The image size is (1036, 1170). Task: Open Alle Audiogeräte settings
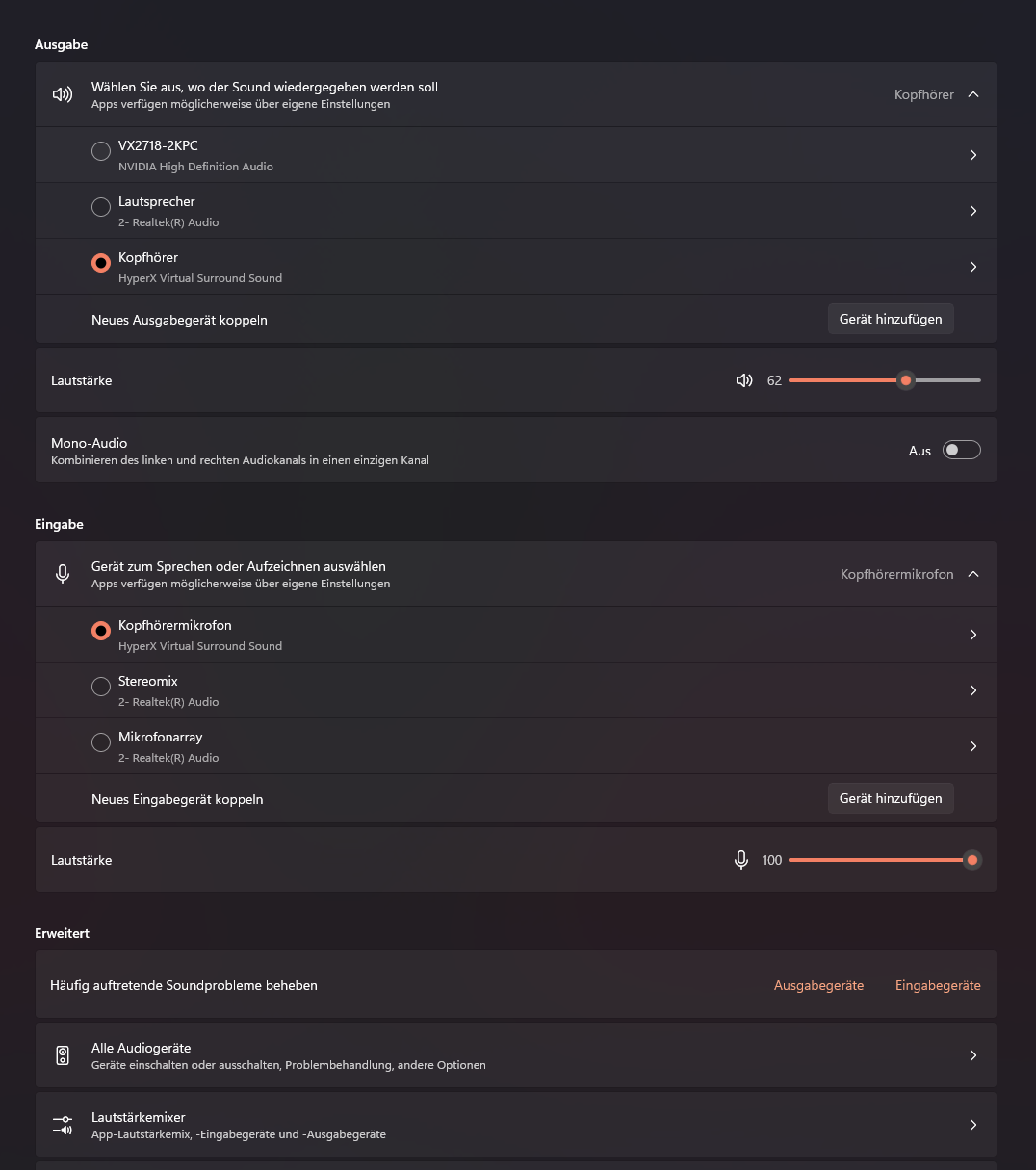(515, 1055)
